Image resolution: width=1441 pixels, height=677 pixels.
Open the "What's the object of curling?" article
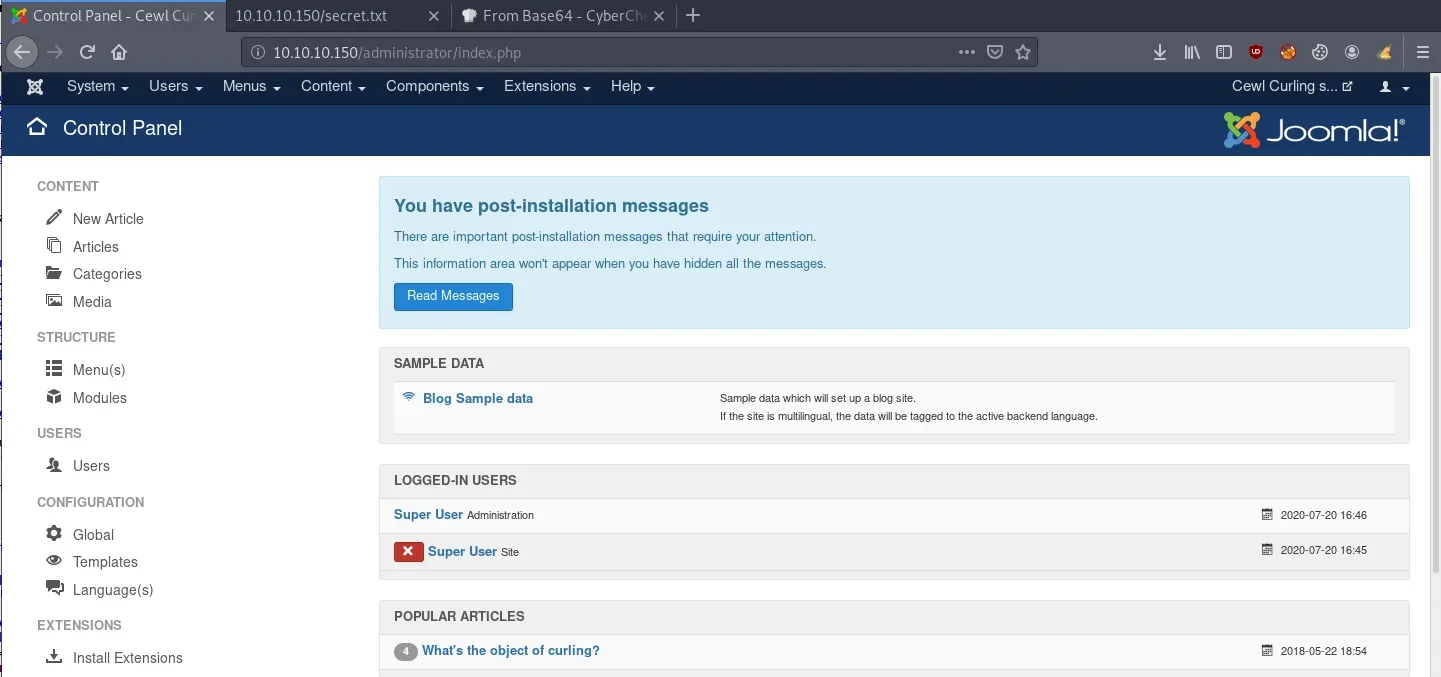coord(510,651)
